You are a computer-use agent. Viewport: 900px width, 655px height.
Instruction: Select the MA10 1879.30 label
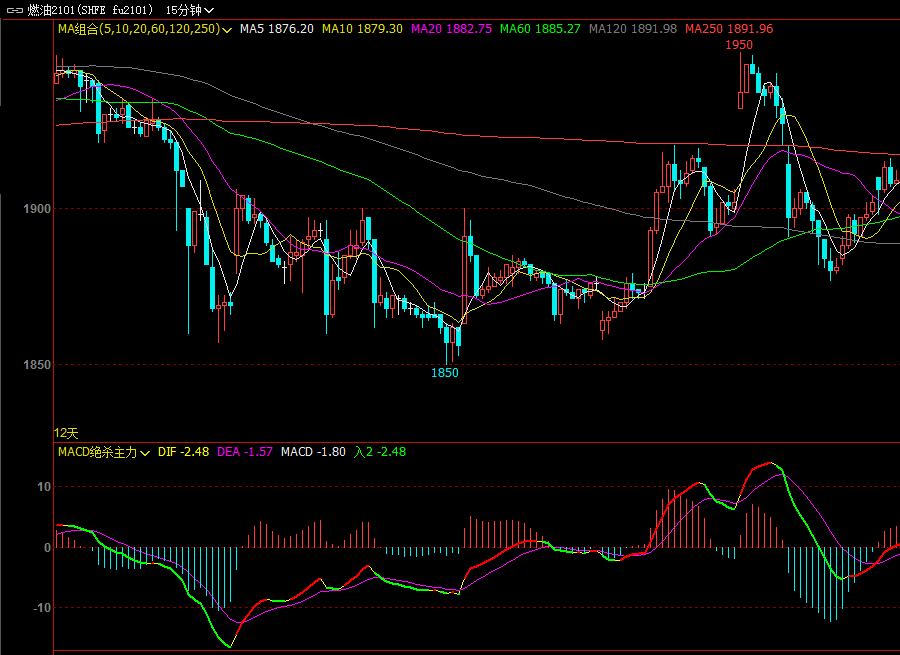tap(362, 29)
